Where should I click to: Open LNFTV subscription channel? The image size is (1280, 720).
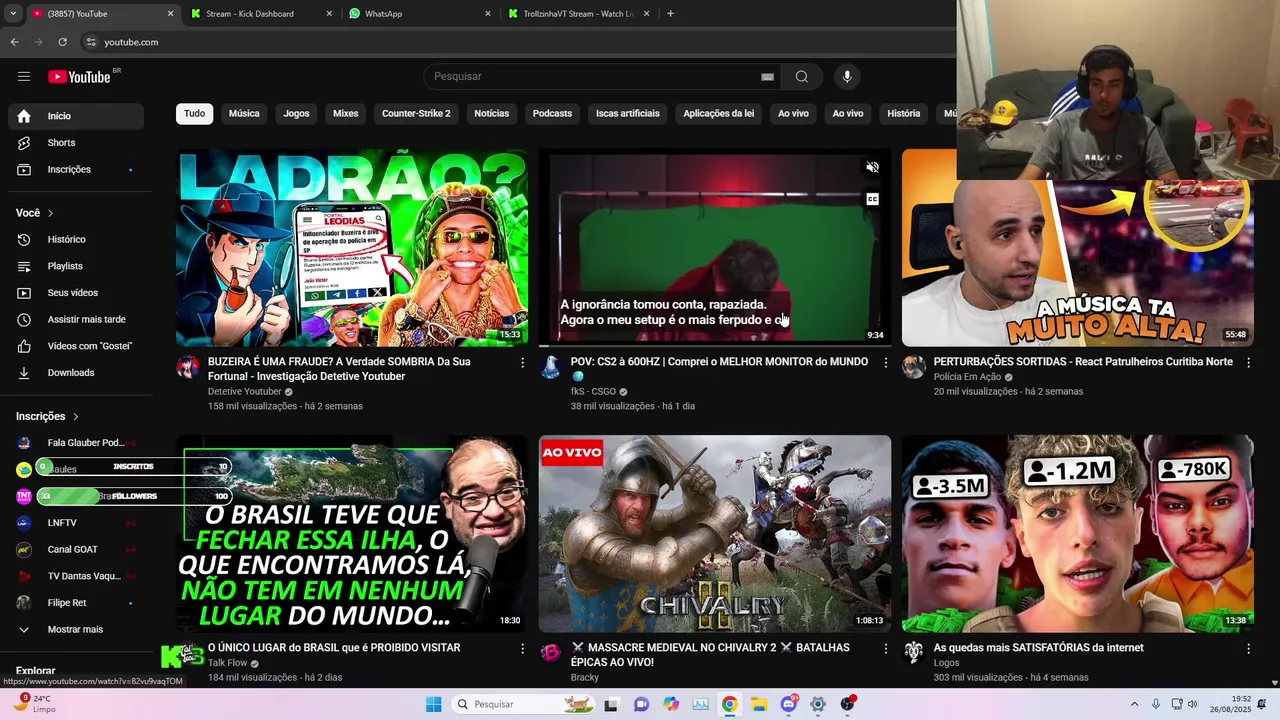pos(76,523)
